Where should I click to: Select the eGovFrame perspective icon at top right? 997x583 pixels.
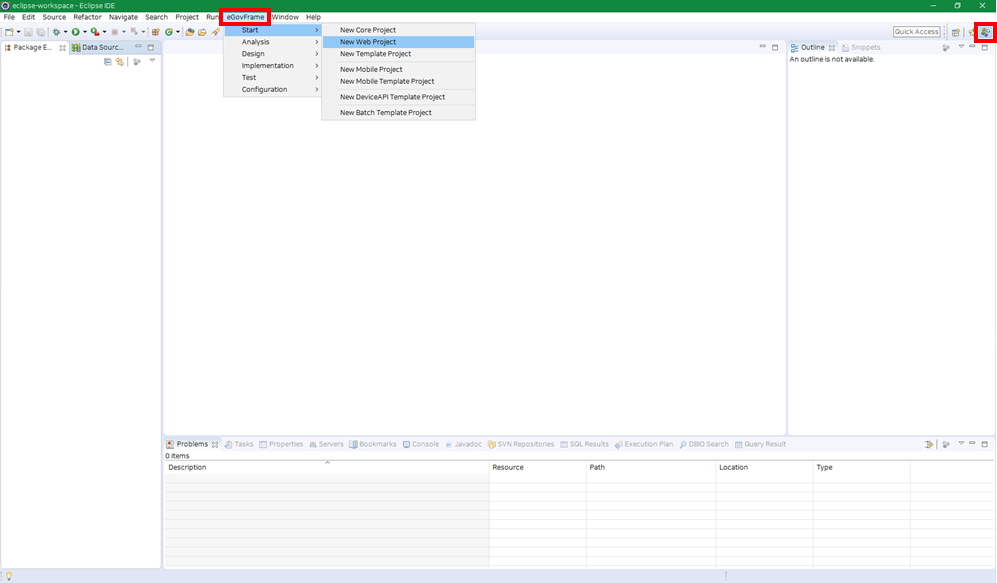[986, 32]
